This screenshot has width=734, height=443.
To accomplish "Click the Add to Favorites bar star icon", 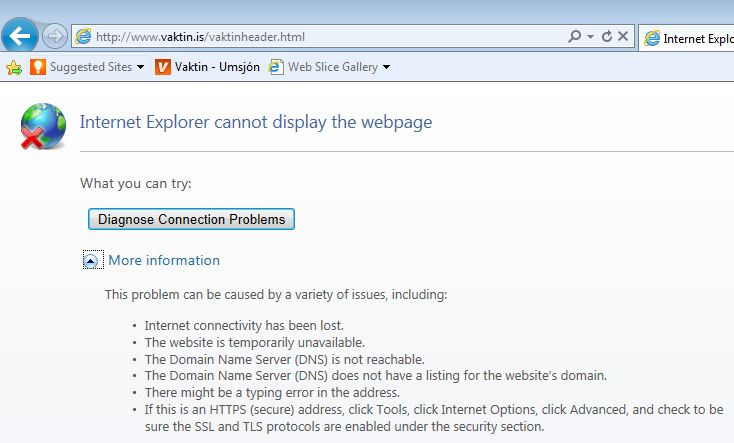I will point(14,67).
